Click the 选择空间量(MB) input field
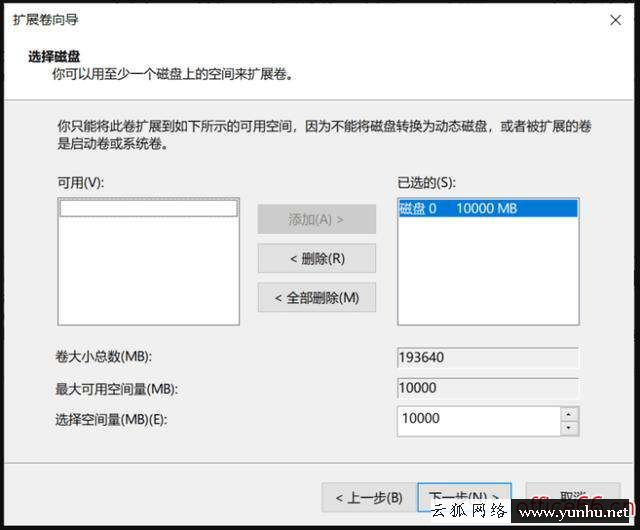Screen dimensions: 640x530 [x=479, y=421]
